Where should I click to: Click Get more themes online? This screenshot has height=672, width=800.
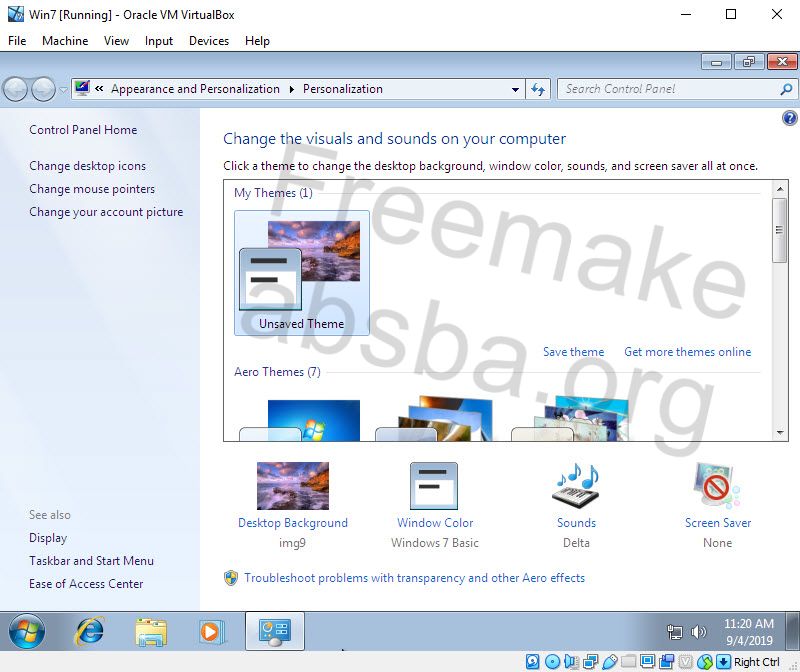tap(687, 352)
